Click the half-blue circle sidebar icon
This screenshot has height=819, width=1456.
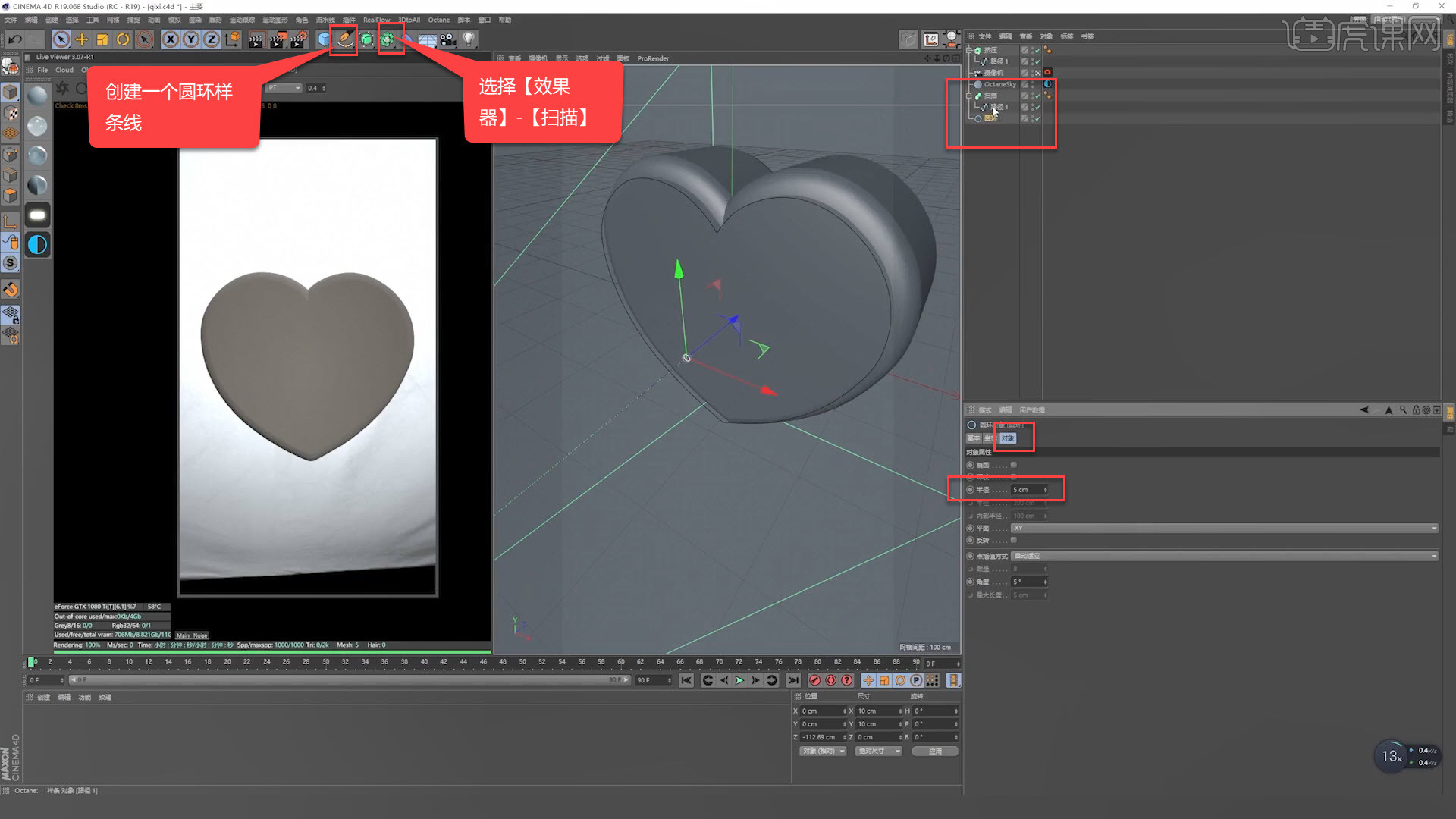click(37, 244)
